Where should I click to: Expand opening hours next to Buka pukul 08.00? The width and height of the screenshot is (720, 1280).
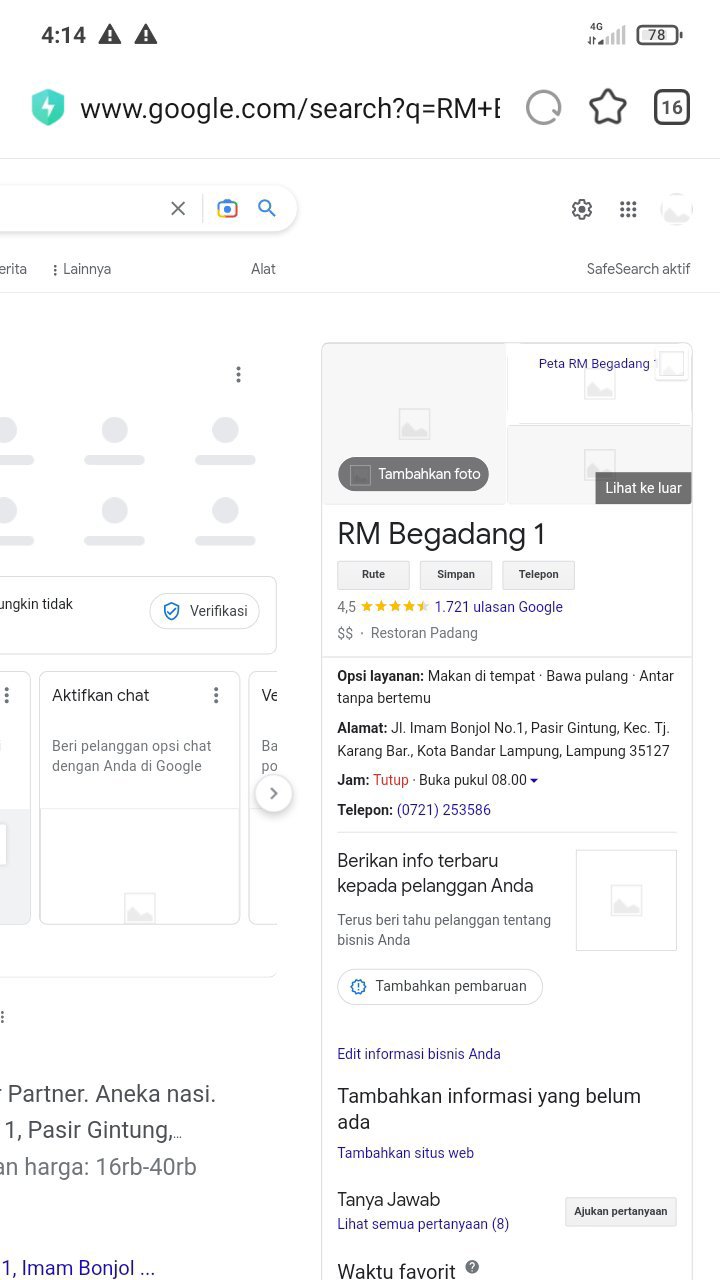(x=534, y=781)
